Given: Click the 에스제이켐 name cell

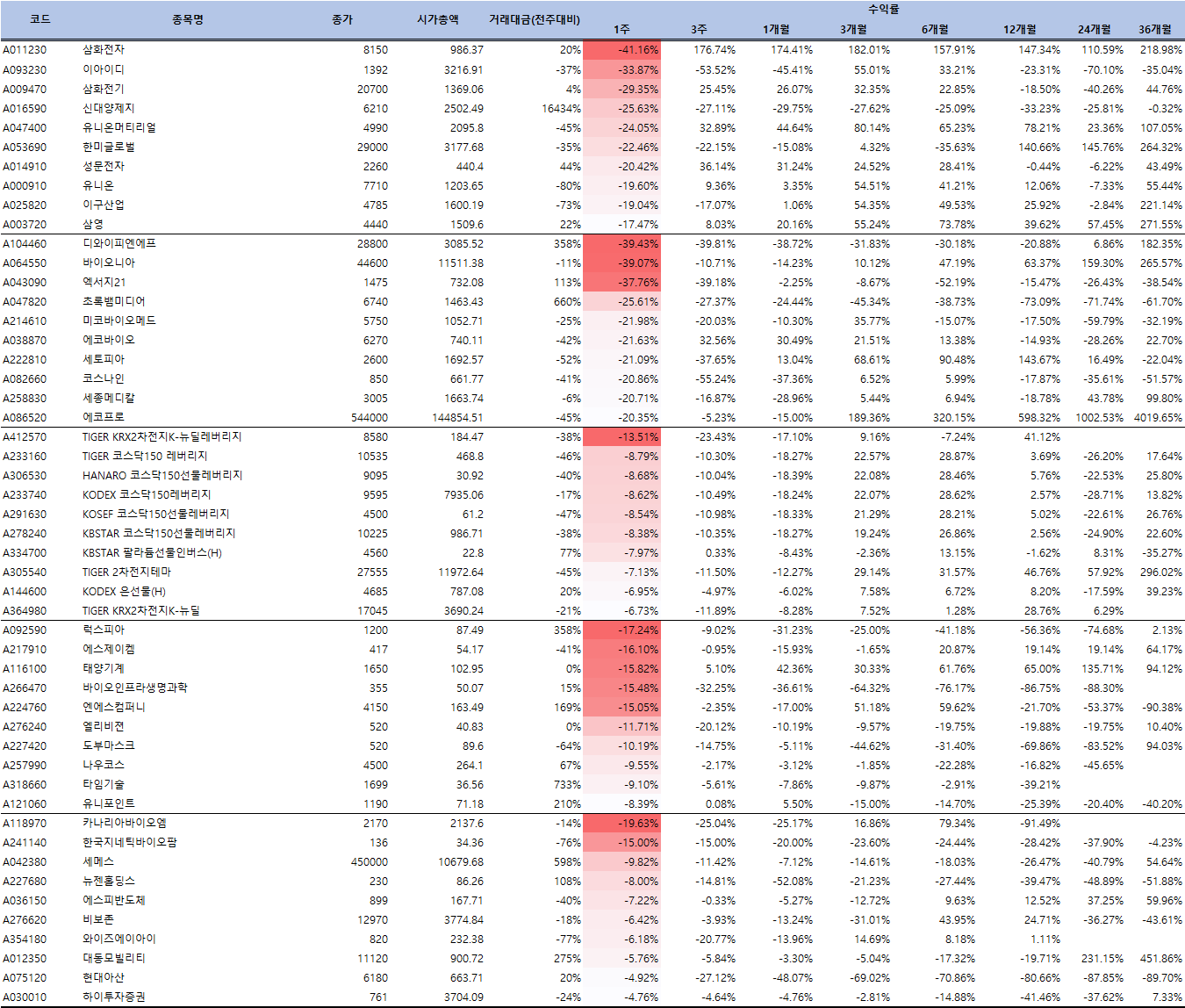Looking at the screenshot, I should (109, 649).
